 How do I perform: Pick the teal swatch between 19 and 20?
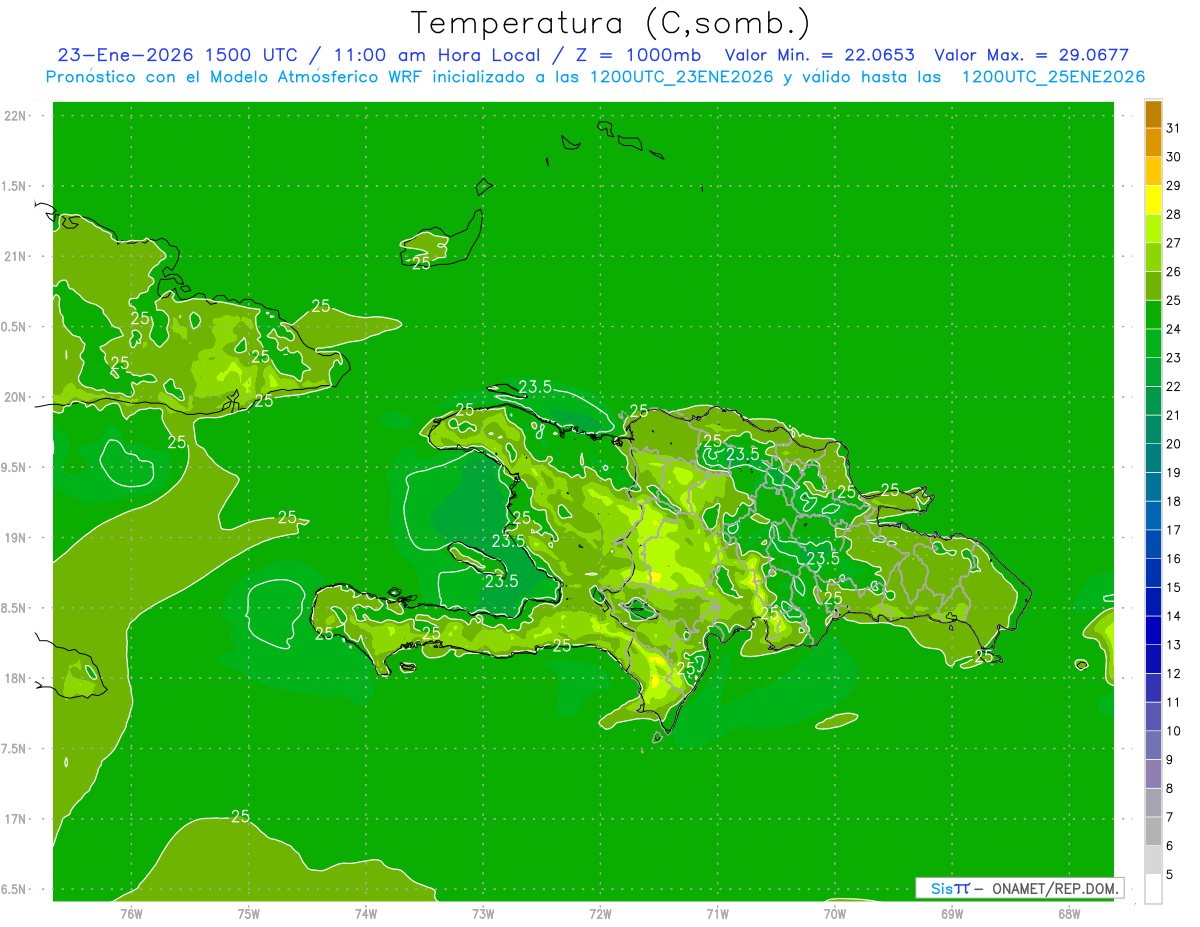click(x=1153, y=459)
